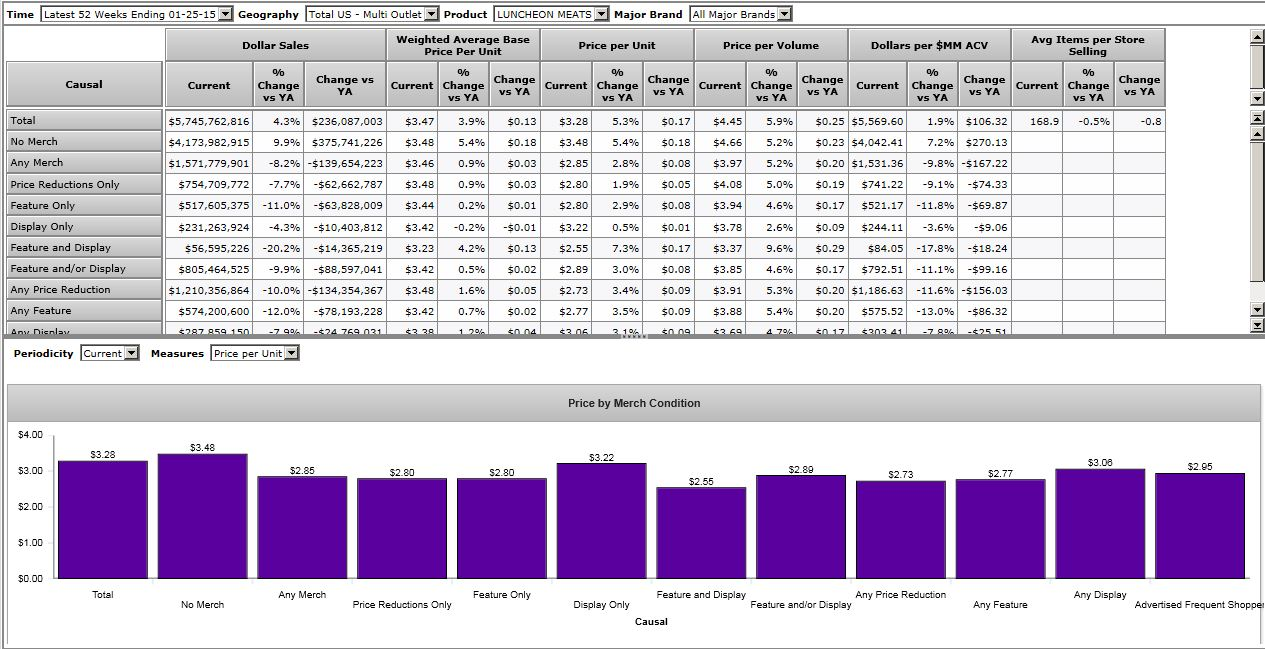Viewport: 1265px width, 649px height.
Task: Click the table's vertical scrollbar track
Action: [1257, 220]
